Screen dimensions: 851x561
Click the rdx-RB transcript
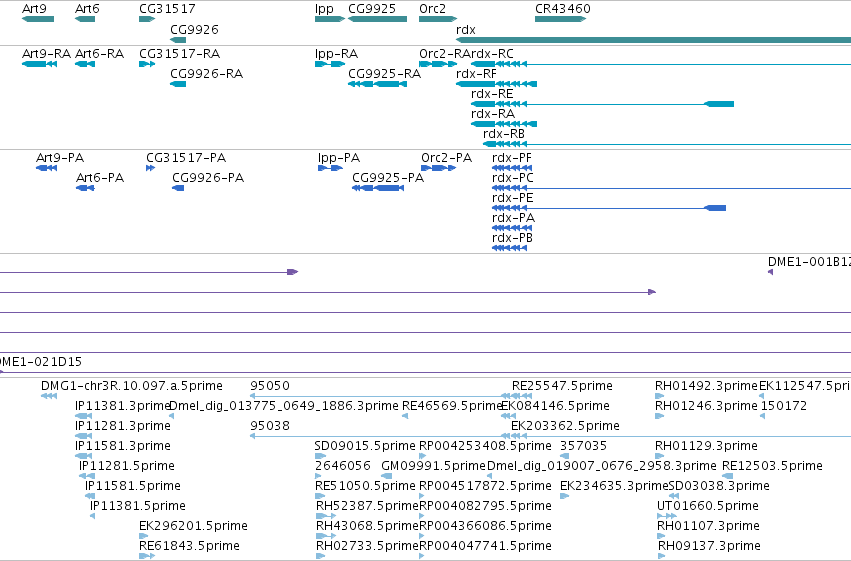(667, 144)
